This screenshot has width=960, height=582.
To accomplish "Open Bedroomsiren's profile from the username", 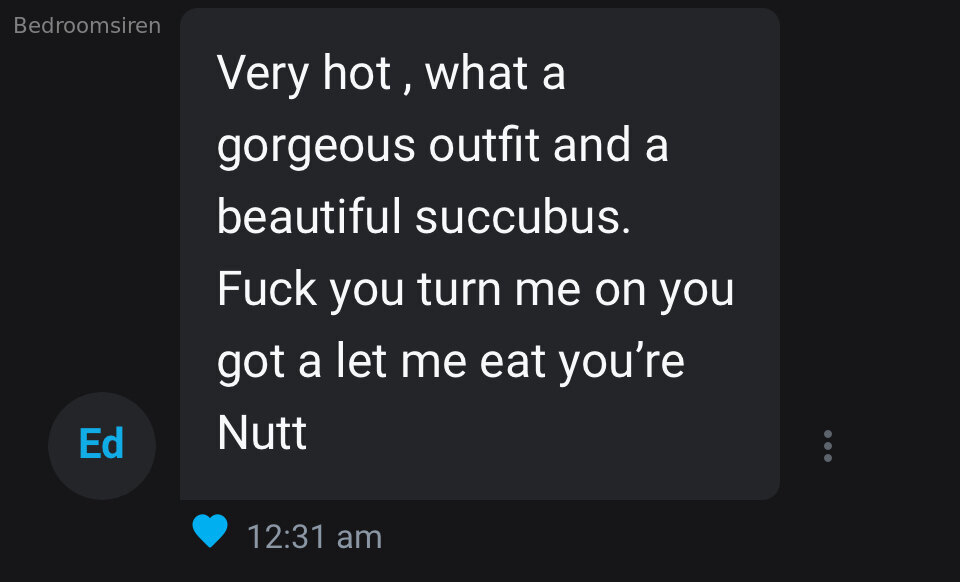I will (87, 26).
